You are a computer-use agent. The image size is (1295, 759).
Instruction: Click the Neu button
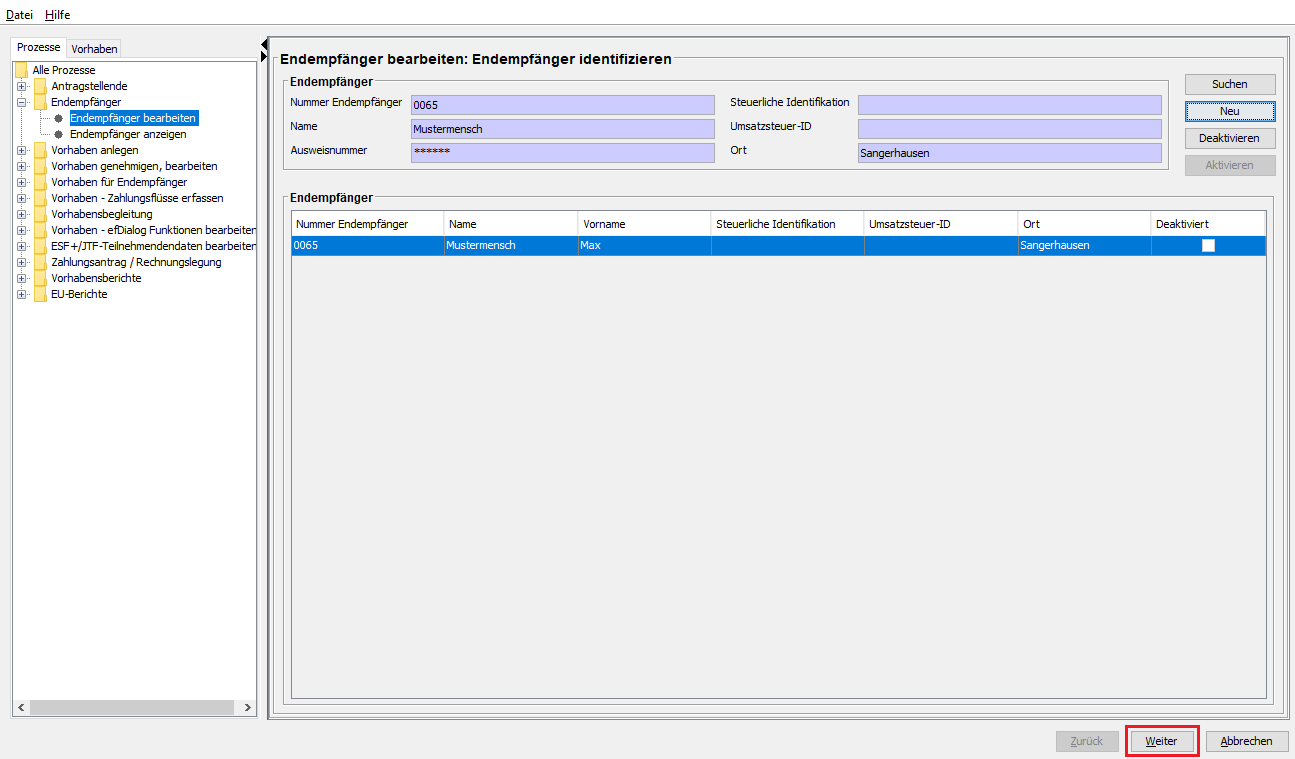(1230, 111)
